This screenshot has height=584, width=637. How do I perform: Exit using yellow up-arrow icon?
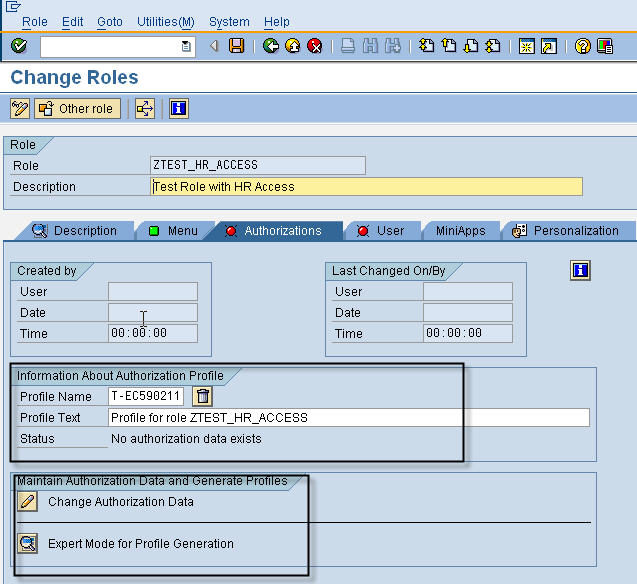292,46
